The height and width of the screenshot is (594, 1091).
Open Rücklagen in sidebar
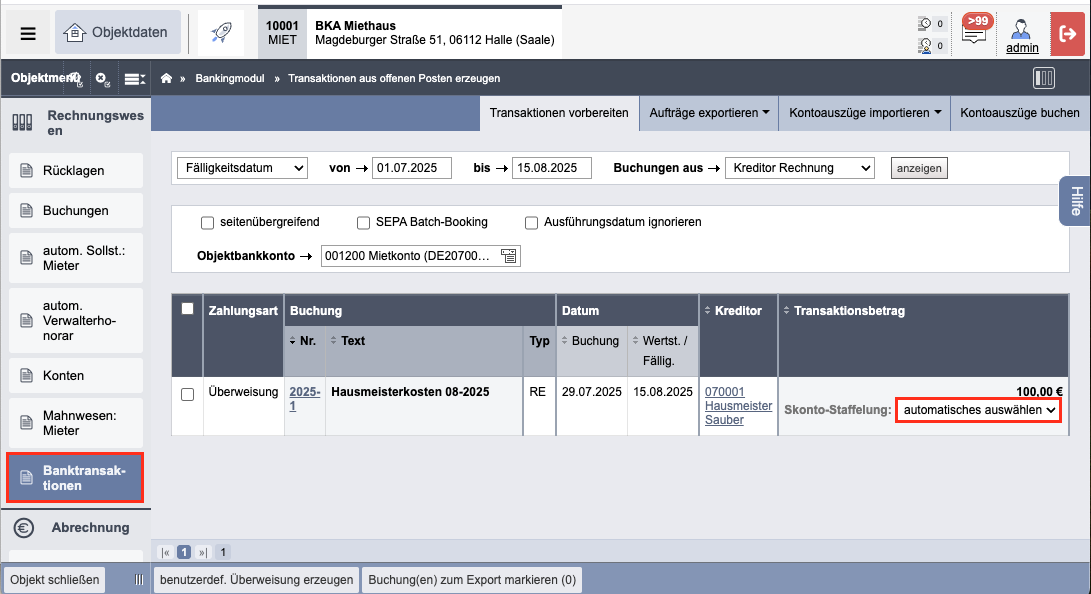76,170
